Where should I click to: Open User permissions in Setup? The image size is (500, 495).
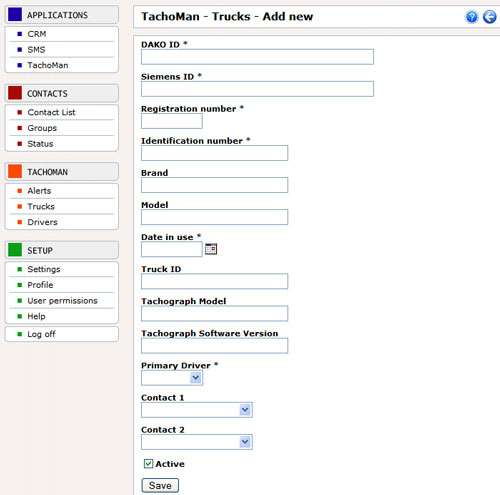click(x=62, y=301)
